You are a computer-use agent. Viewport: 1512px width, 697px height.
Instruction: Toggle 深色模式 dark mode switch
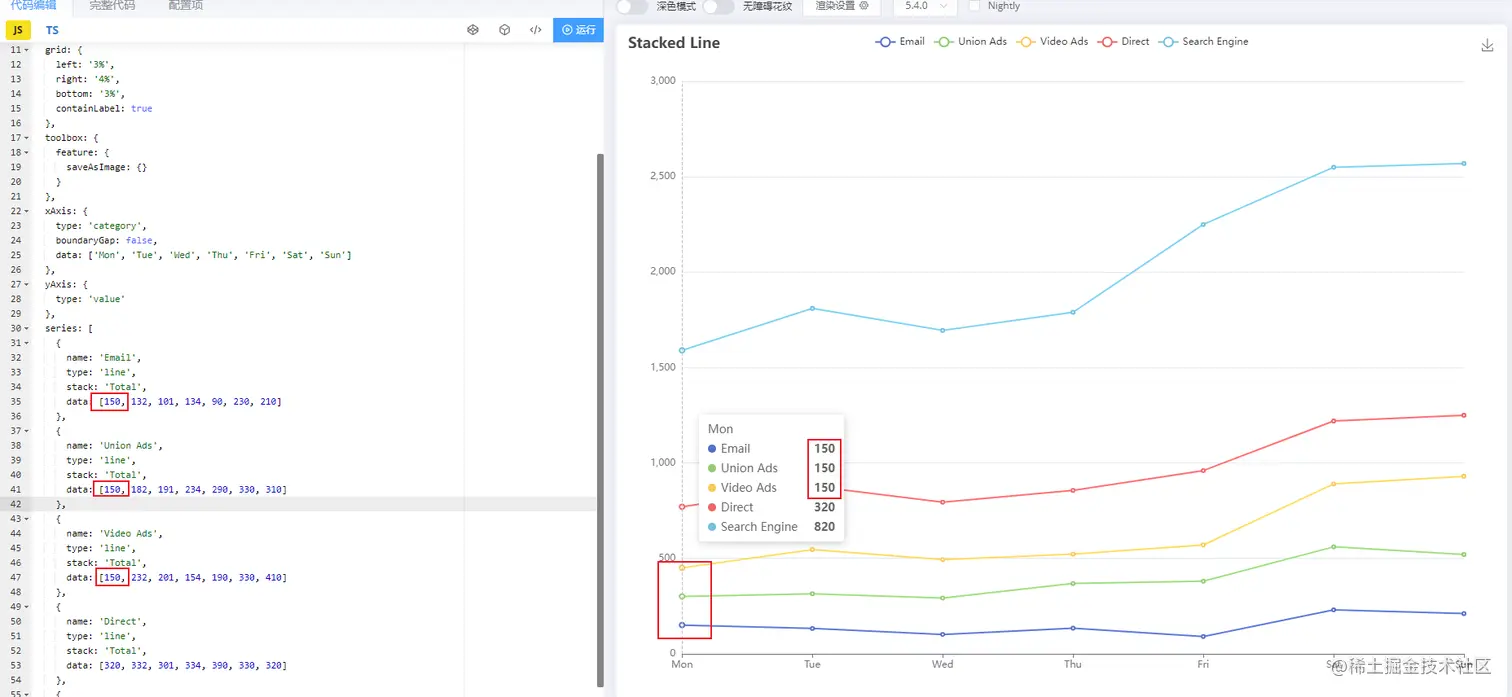[x=631, y=6]
